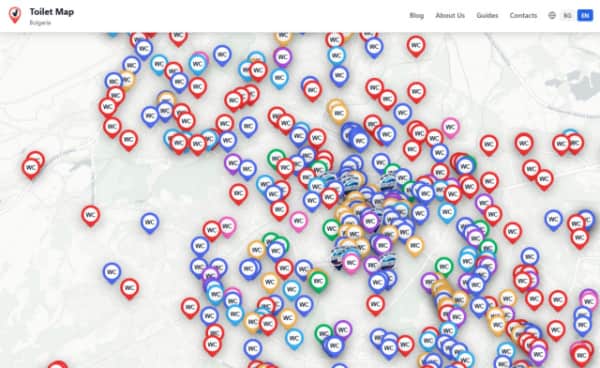Select the pink WC marker right of the center-left red marker
Screen dimensions: 600x368
coord(227,226)
